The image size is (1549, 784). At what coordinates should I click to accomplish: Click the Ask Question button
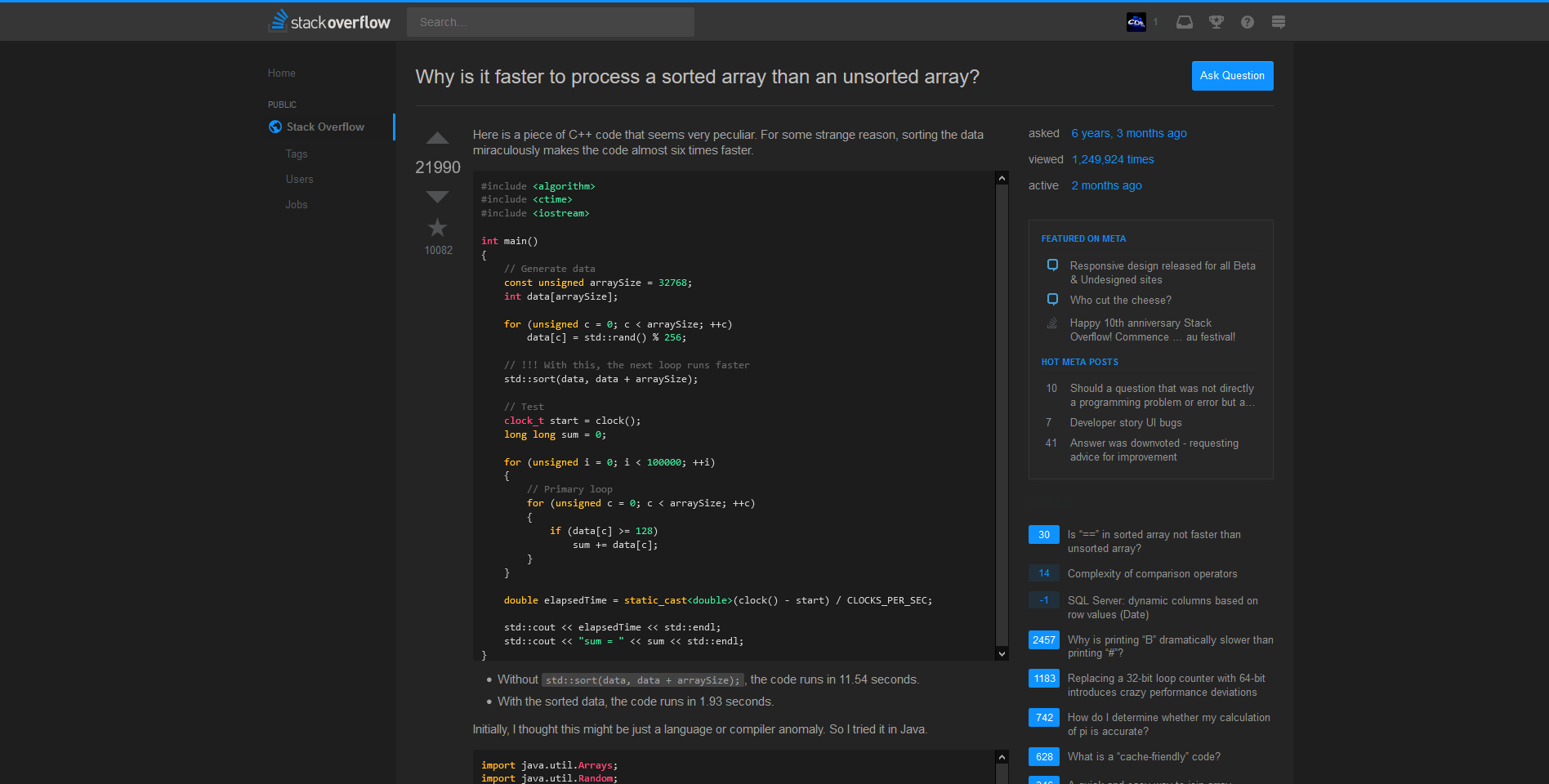pyautogui.click(x=1232, y=75)
